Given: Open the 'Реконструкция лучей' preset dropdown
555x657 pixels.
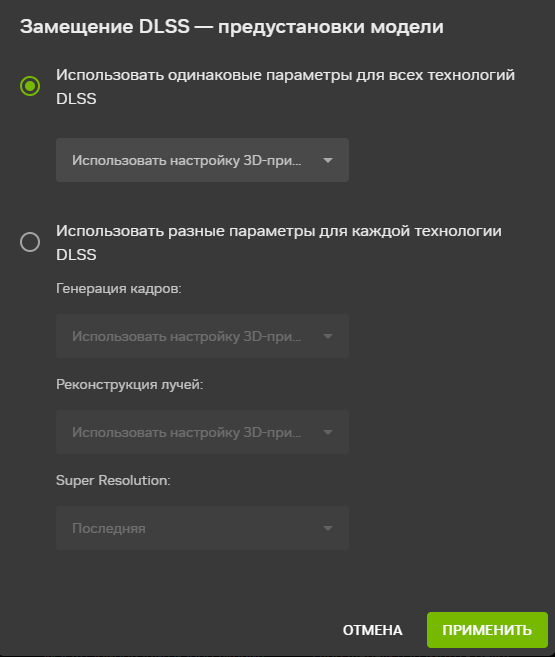Looking at the screenshot, I should pos(202,432).
